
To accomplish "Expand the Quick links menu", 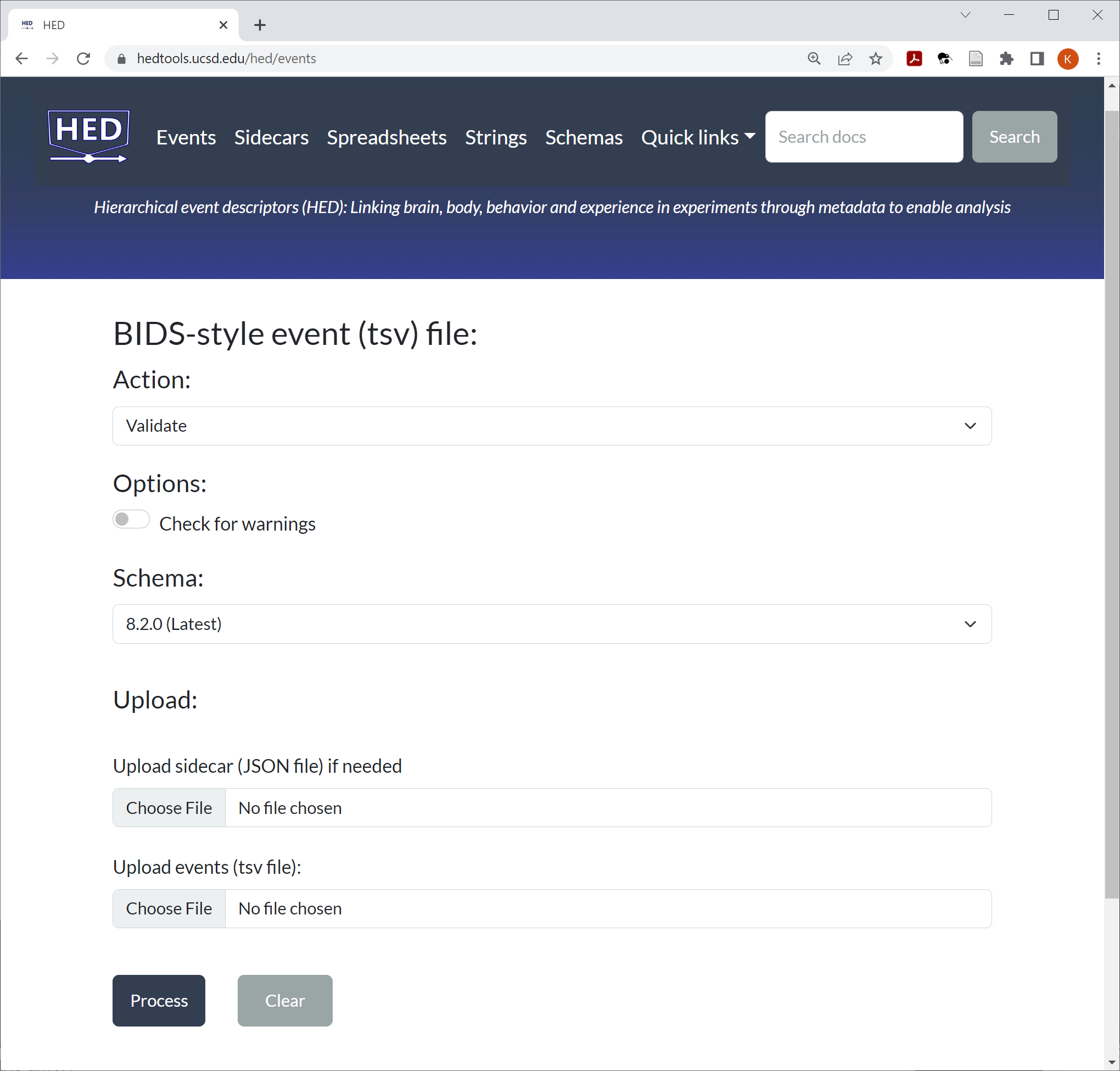I will pyautogui.click(x=697, y=138).
